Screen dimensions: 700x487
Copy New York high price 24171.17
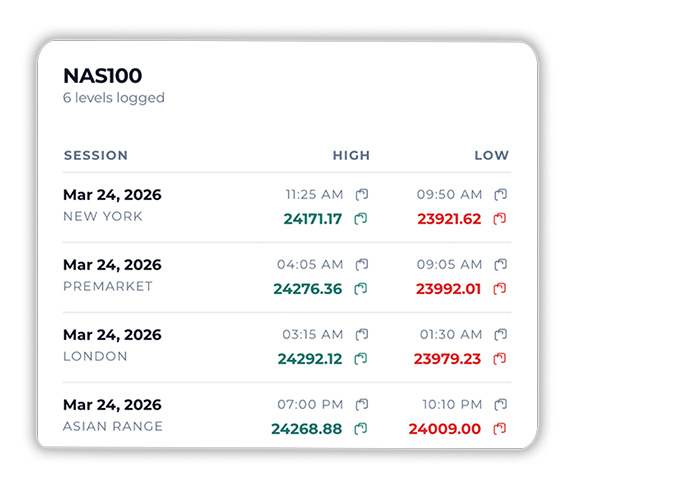(x=362, y=219)
